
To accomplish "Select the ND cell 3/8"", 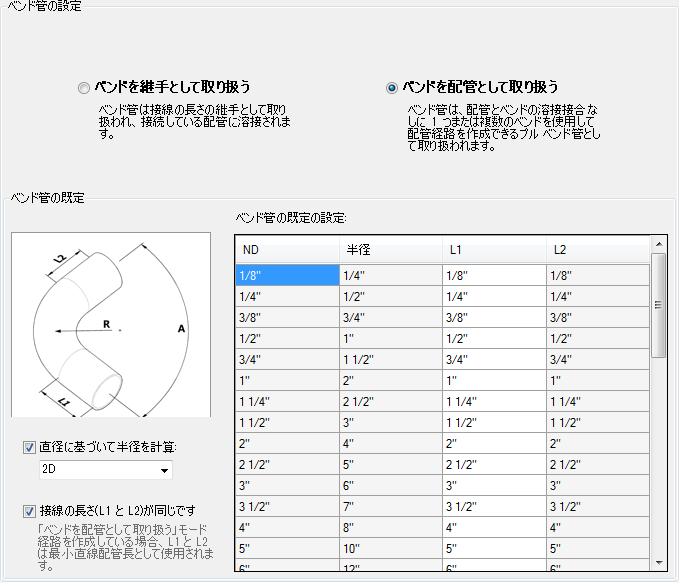I will click(x=288, y=317).
